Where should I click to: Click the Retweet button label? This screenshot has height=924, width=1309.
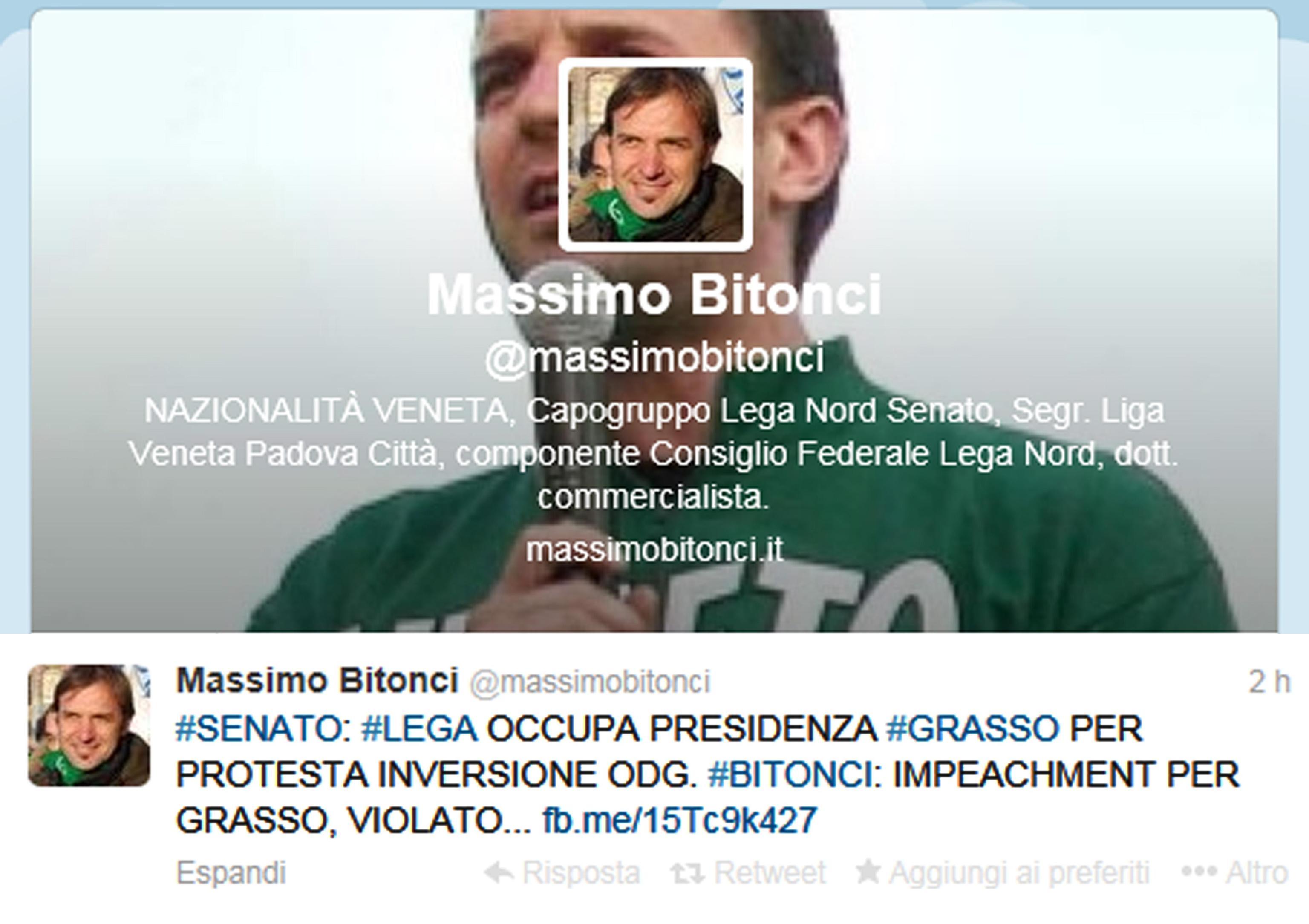point(770,873)
